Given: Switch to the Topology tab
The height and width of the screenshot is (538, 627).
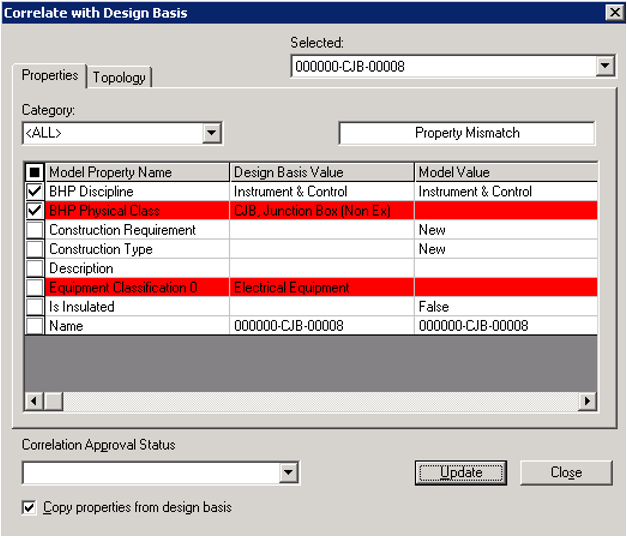Looking at the screenshot, I should point(119,77).
